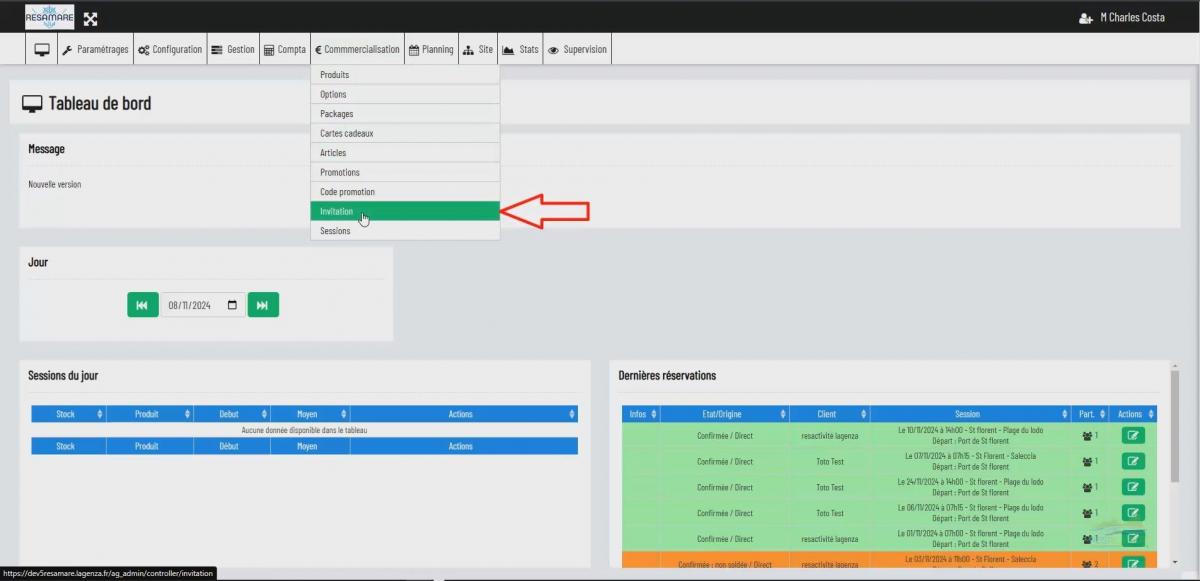
Task: Open the Paramétrages menu
Action: tap(95, 50)
